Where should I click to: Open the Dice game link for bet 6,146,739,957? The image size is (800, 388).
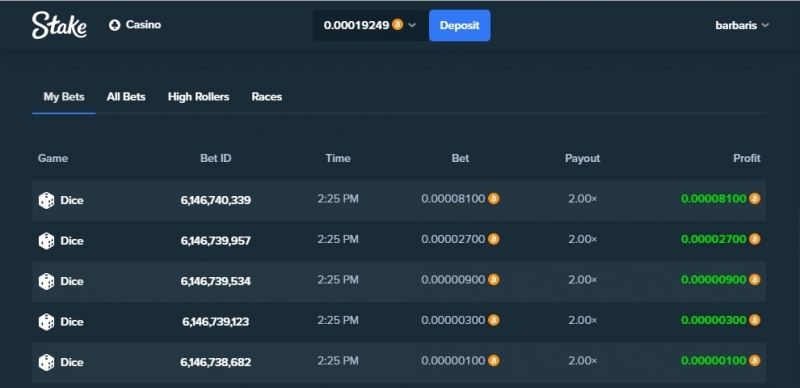(72, 240)
